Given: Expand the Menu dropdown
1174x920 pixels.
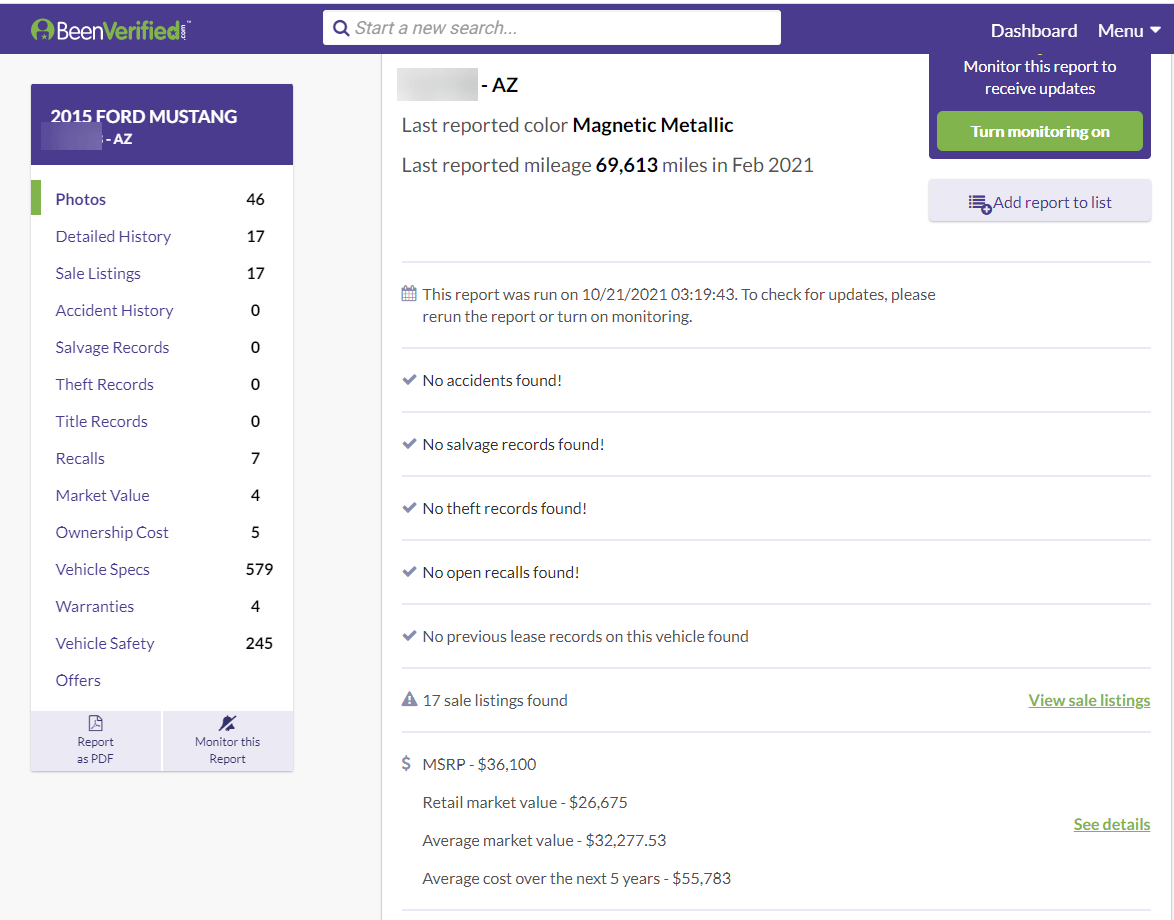Looking at the screenshot, I should pyautogui.click(x=1129, y=31).
